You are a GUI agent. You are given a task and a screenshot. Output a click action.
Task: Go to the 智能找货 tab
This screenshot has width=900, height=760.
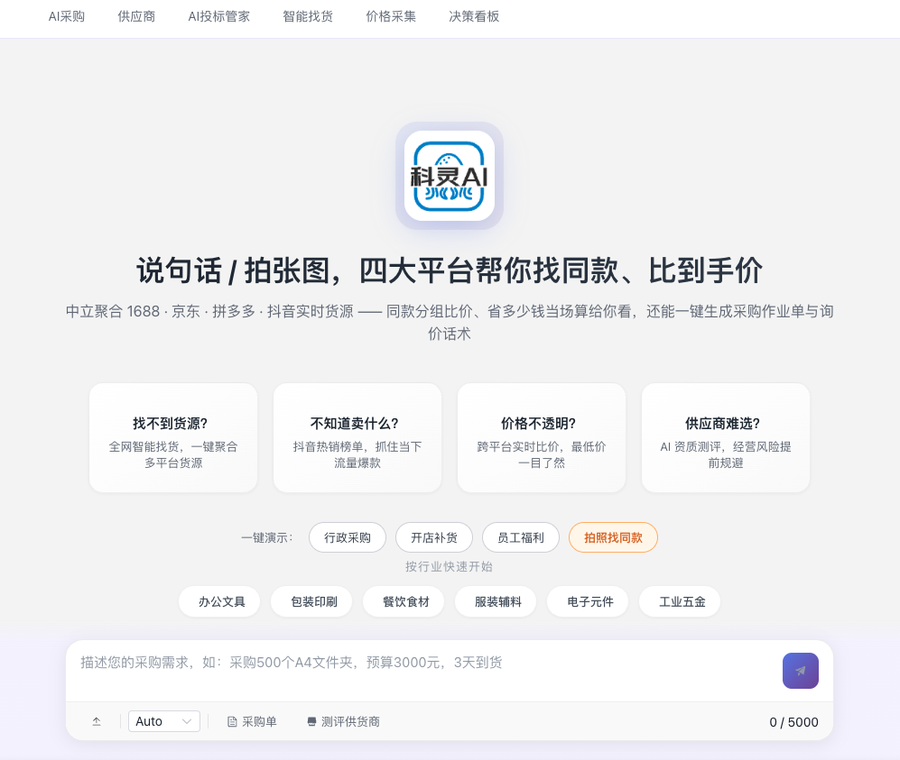coord(308,17)
